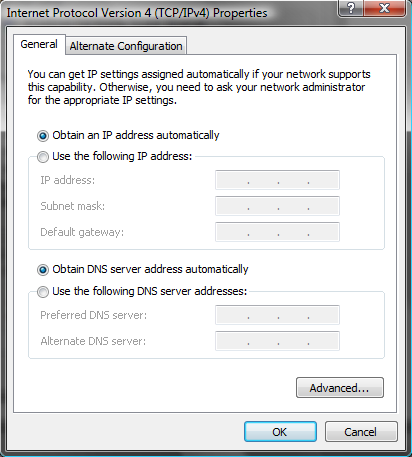Open the General tab
412x457 pixels.
coord(39,44)
